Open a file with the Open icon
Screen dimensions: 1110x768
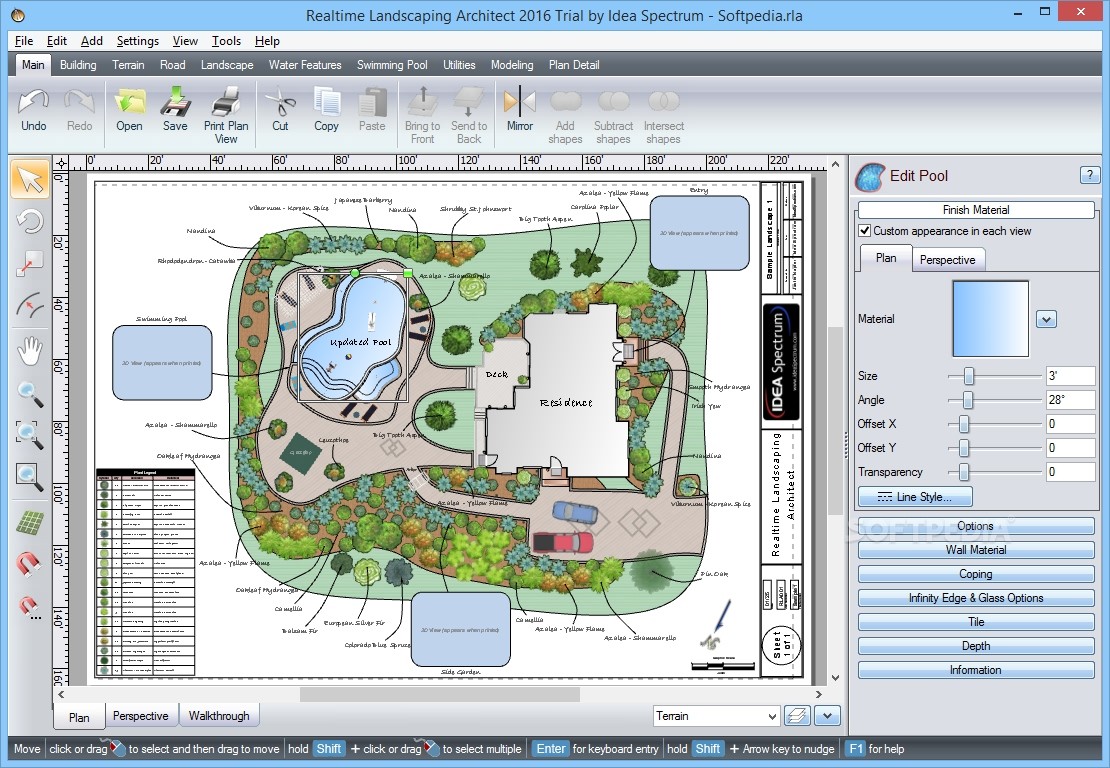point(130,110)
